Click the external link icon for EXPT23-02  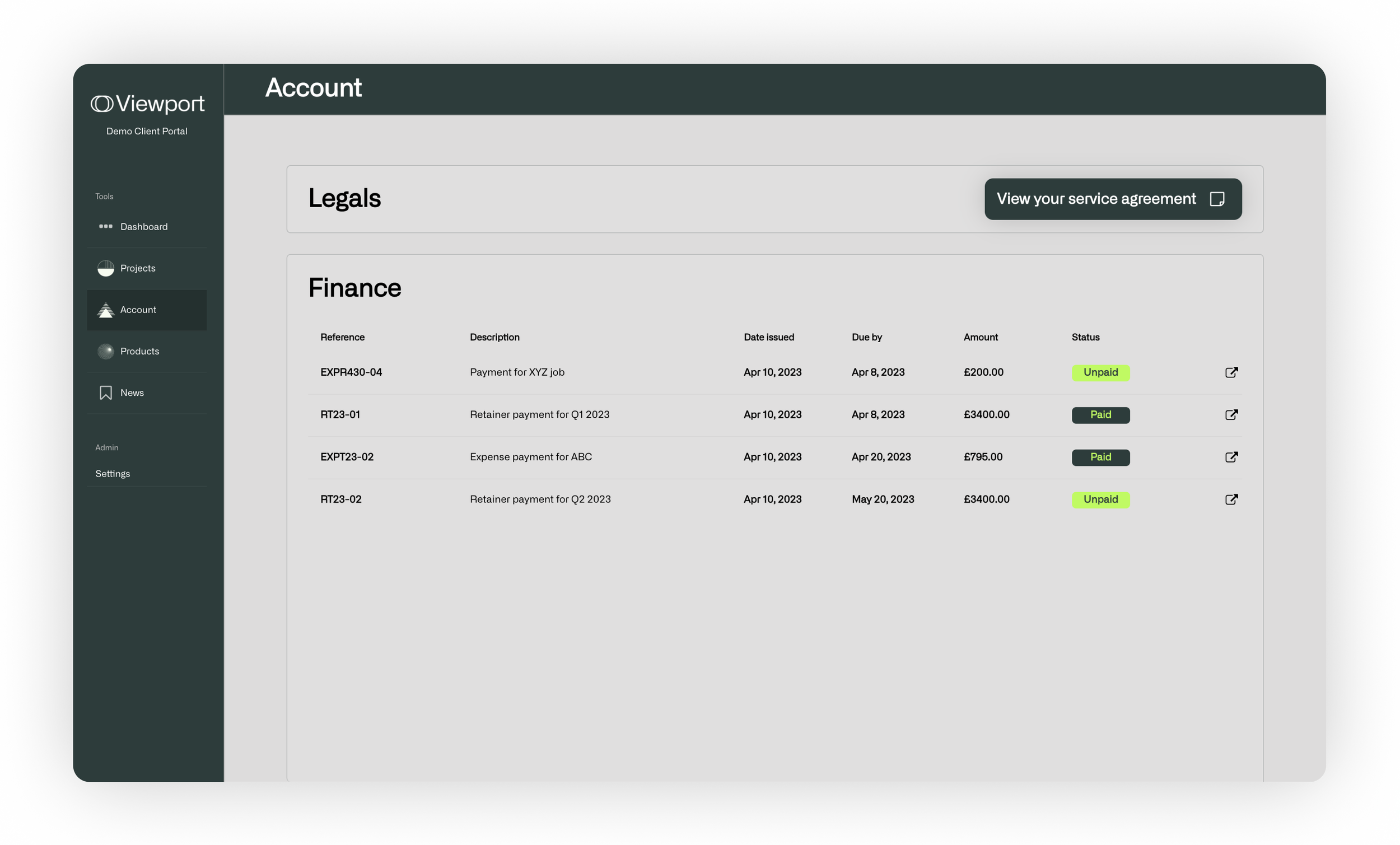pos(1232,456)
